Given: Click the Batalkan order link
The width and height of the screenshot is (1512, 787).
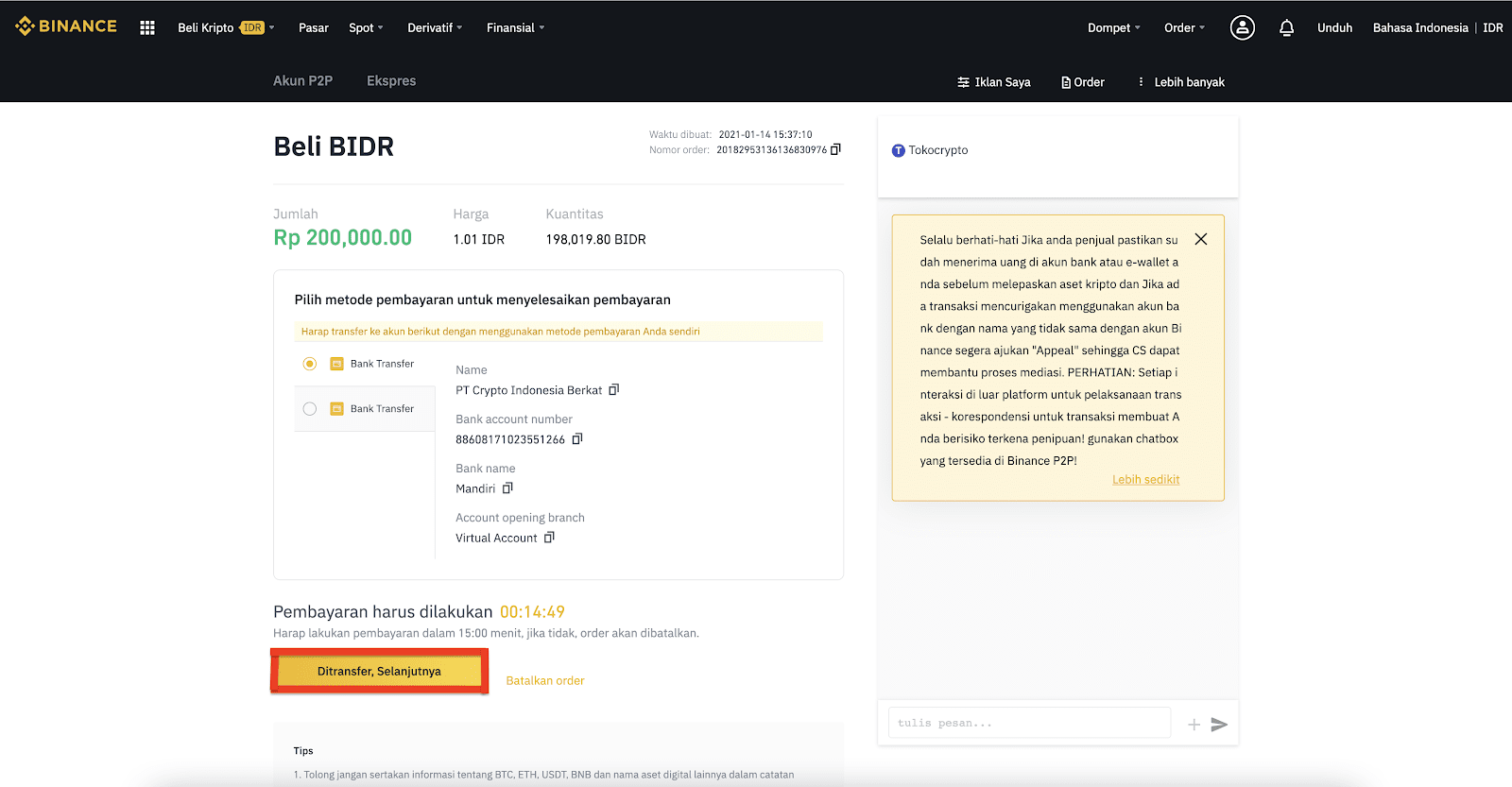Looking at the screenshot, I should tap(545, 680).
